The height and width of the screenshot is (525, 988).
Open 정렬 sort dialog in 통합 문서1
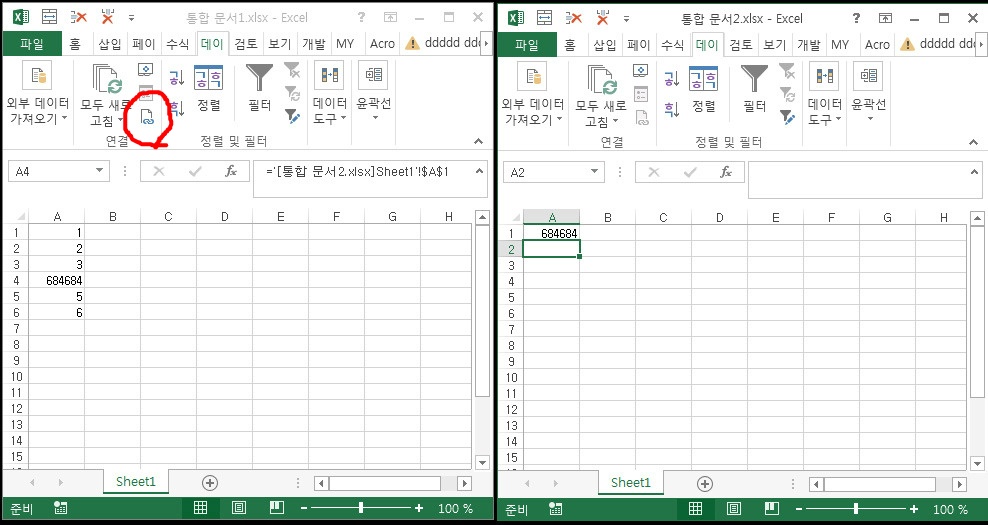point(208,88)
